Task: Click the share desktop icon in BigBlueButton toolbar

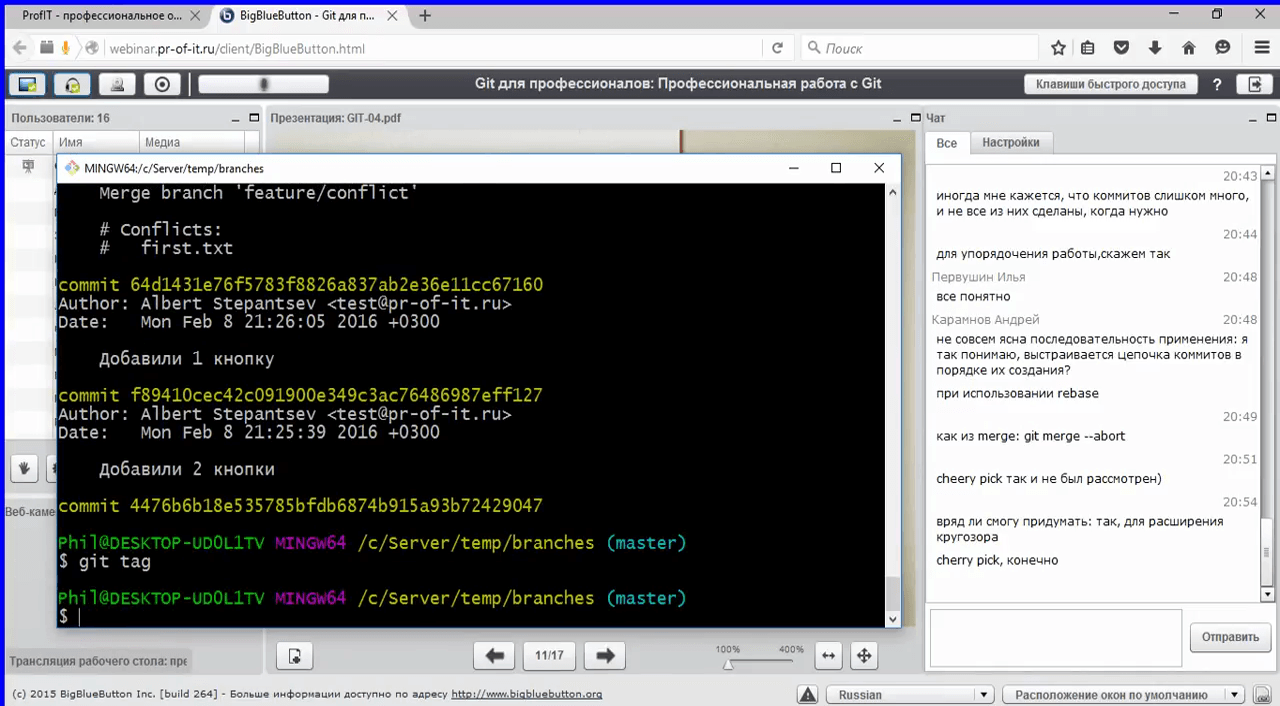Action: pos(28,85)
